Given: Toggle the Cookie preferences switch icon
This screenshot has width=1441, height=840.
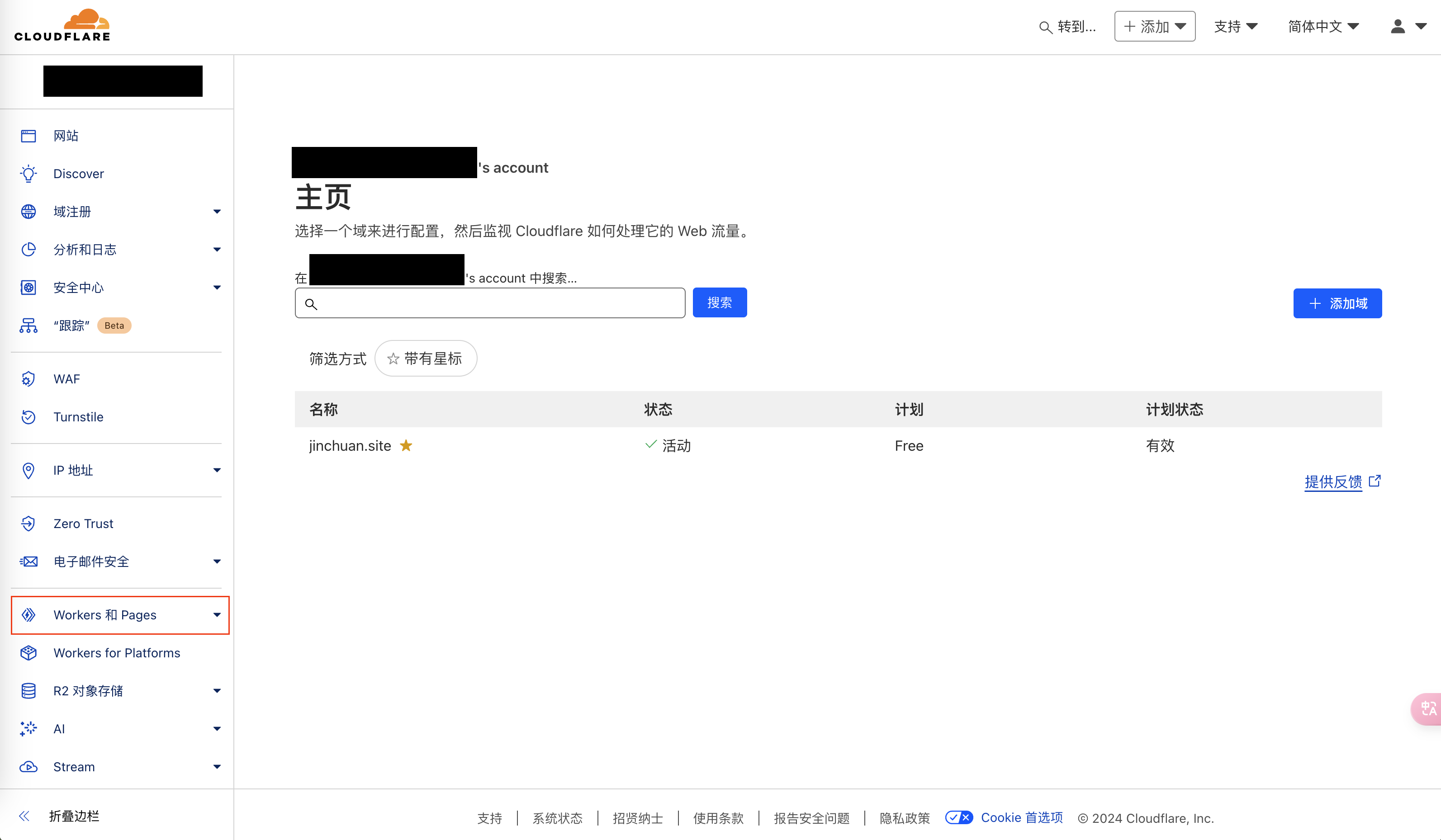Looking at the screenshot, I should coord(958,817).
